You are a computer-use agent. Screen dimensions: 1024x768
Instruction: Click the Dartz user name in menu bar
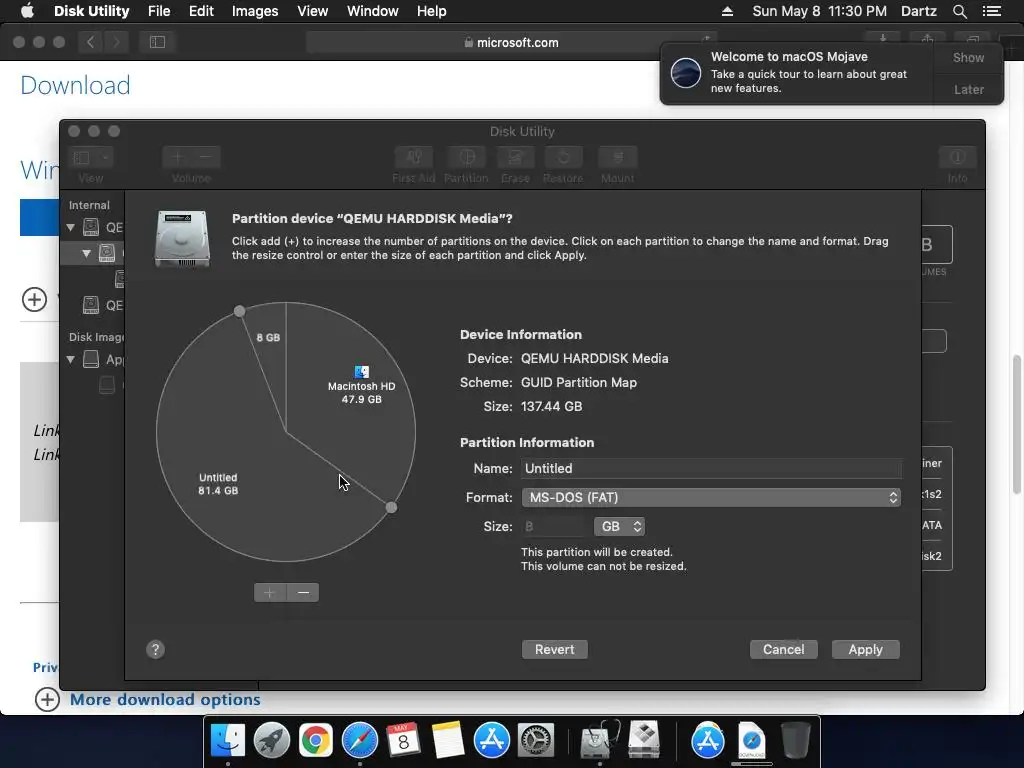(x=919, y=11)
